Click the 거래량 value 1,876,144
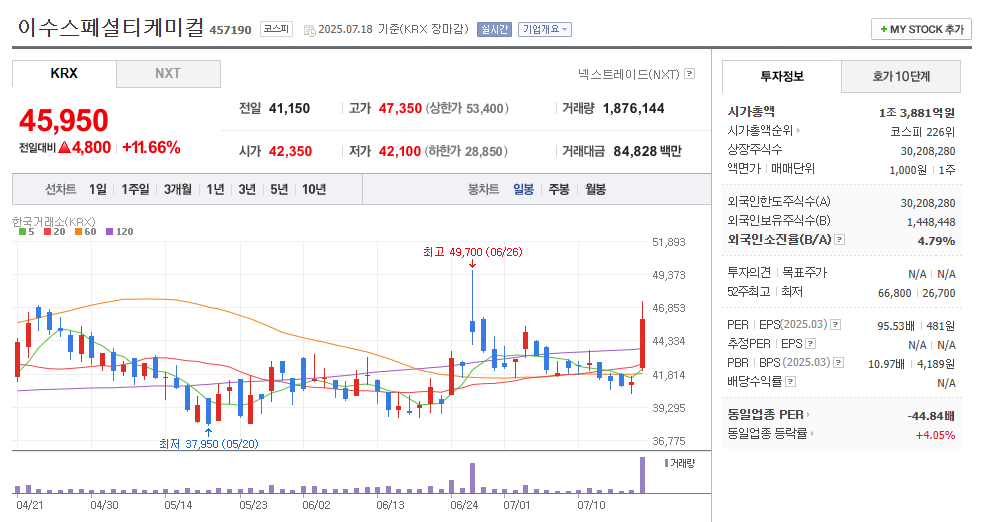 tap(633, 108)
